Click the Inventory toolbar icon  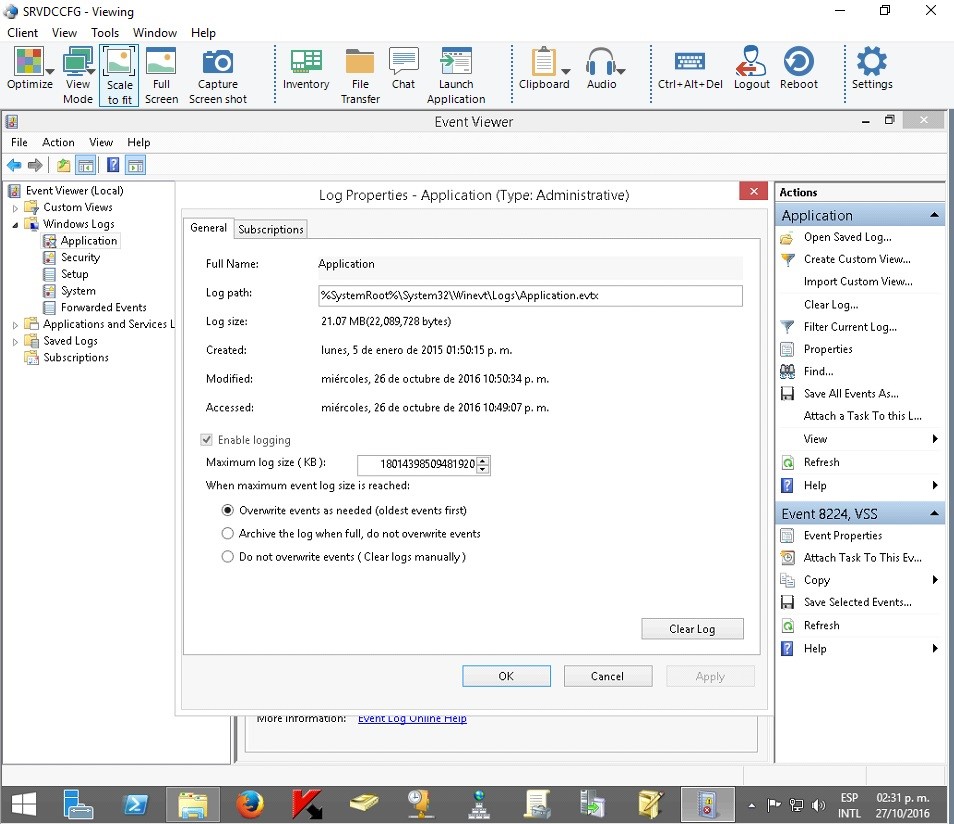click(x=306, y=64)
